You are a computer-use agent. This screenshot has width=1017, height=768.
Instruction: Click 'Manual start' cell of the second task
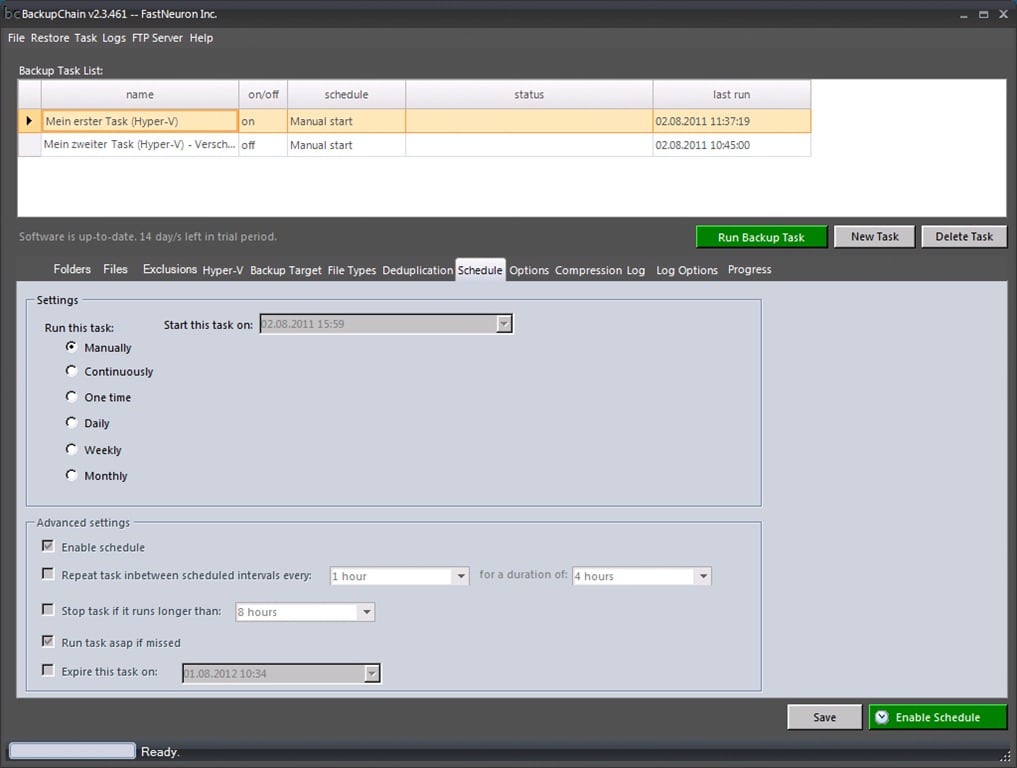346,145
